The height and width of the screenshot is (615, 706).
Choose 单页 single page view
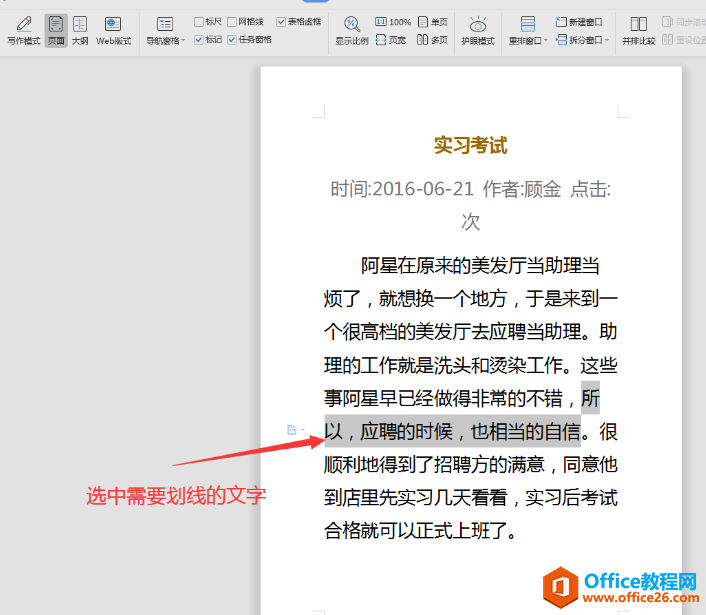click(x=433, y=22)
